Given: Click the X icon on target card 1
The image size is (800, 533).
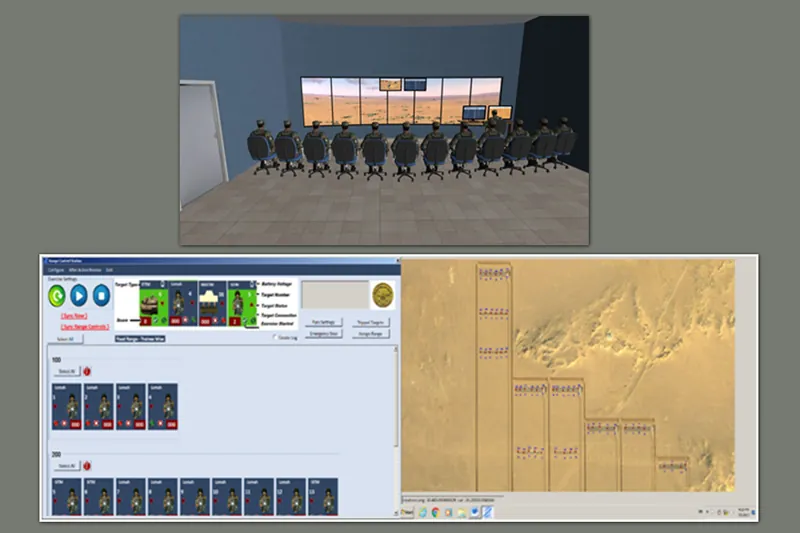Looking at the screenshot, I should (x=64, y=423).
